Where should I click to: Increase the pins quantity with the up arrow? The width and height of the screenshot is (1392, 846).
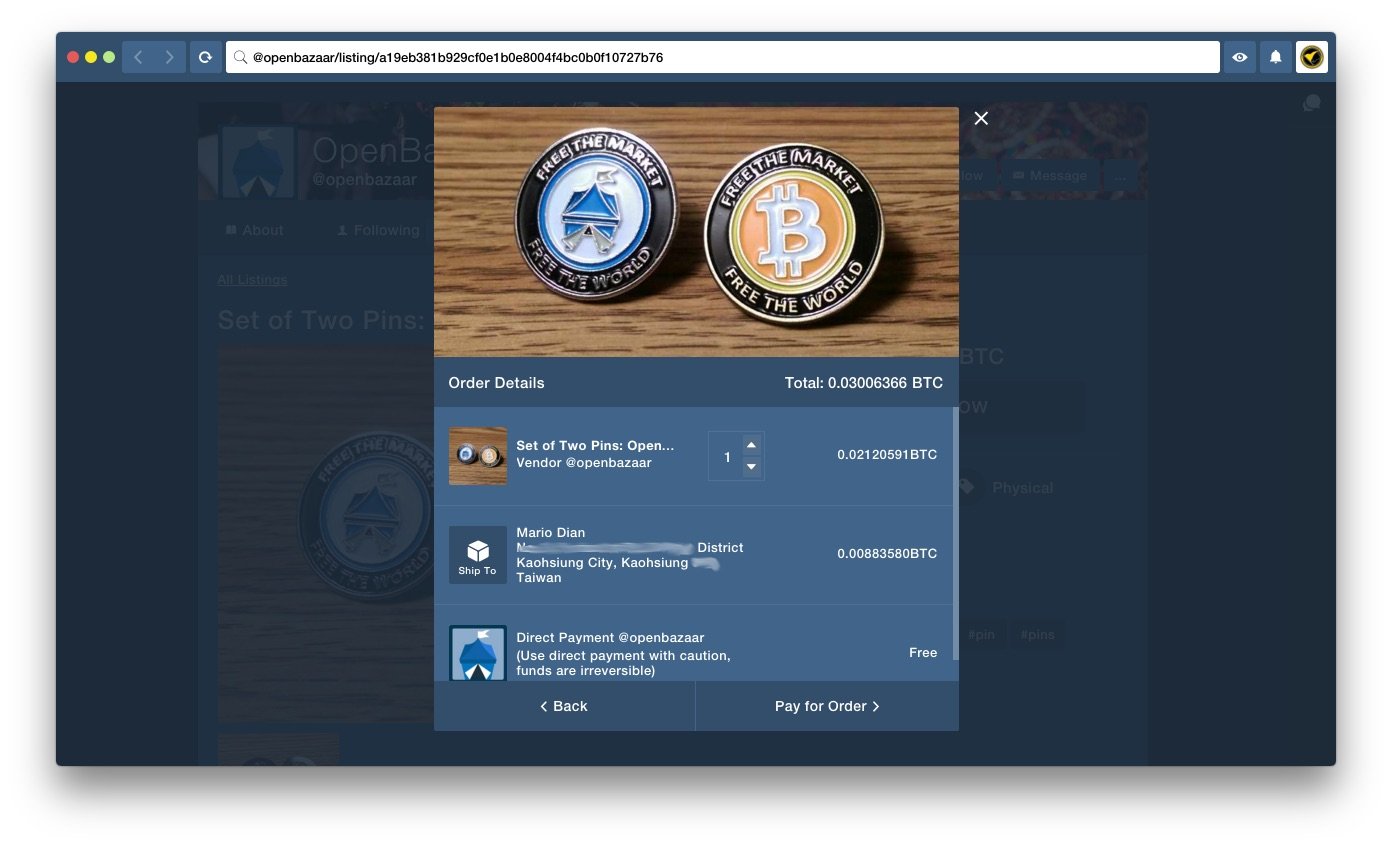click(752, 445)
